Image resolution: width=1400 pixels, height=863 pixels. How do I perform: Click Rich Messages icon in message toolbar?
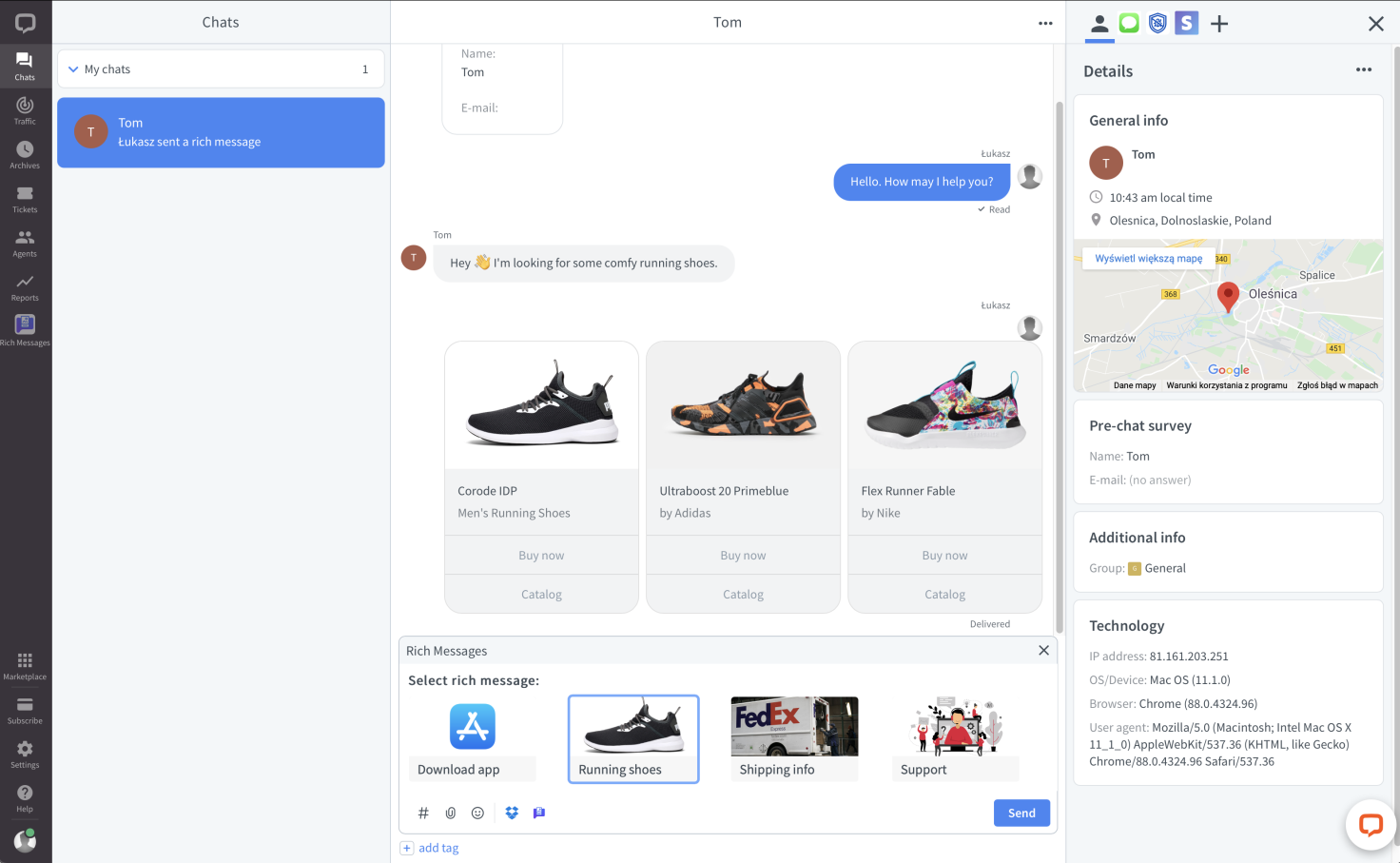pyautogui.click(x=539, y=813)
